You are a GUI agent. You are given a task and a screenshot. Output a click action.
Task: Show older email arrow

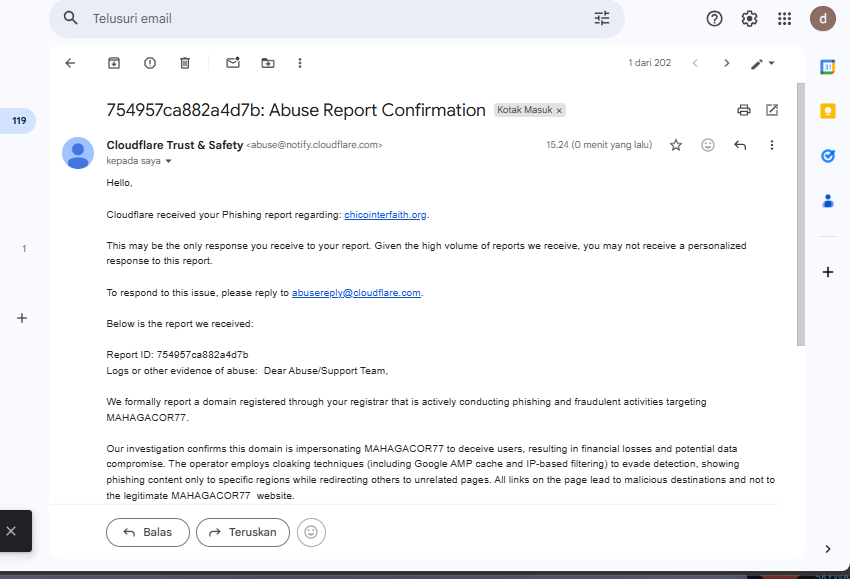pyautogui.click(x=726, y=63)
